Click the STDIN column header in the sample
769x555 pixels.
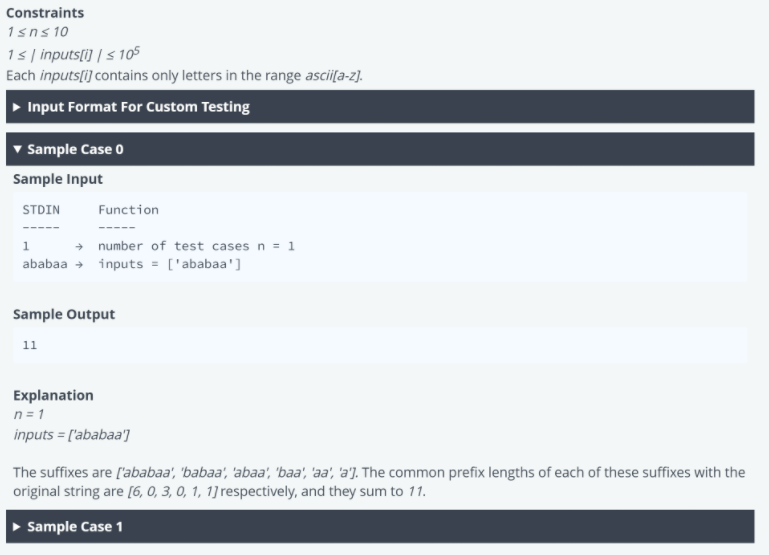(41, 210)
